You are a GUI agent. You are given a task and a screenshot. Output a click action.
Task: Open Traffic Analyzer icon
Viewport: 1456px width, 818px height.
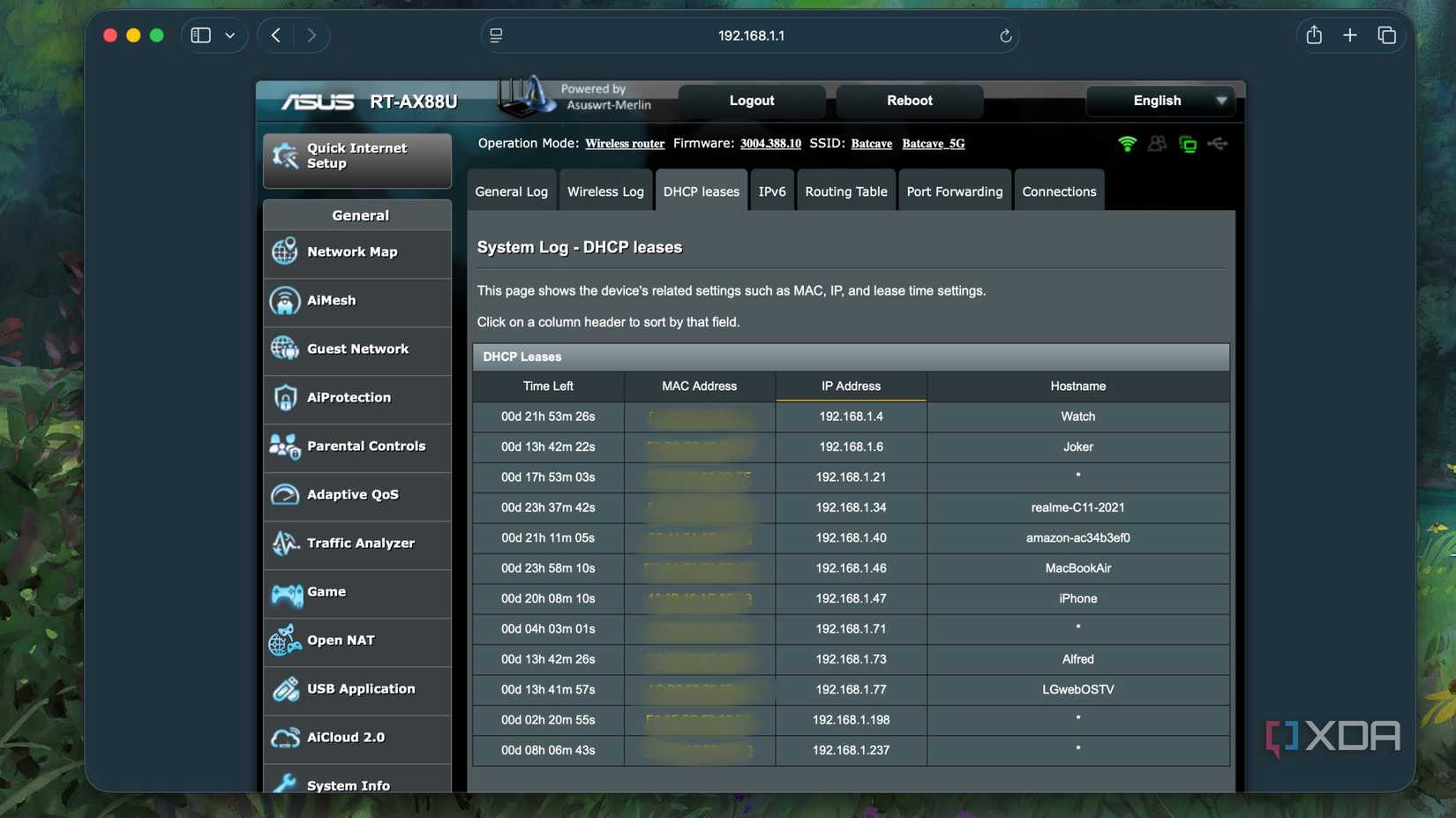[x=284, y=544]
